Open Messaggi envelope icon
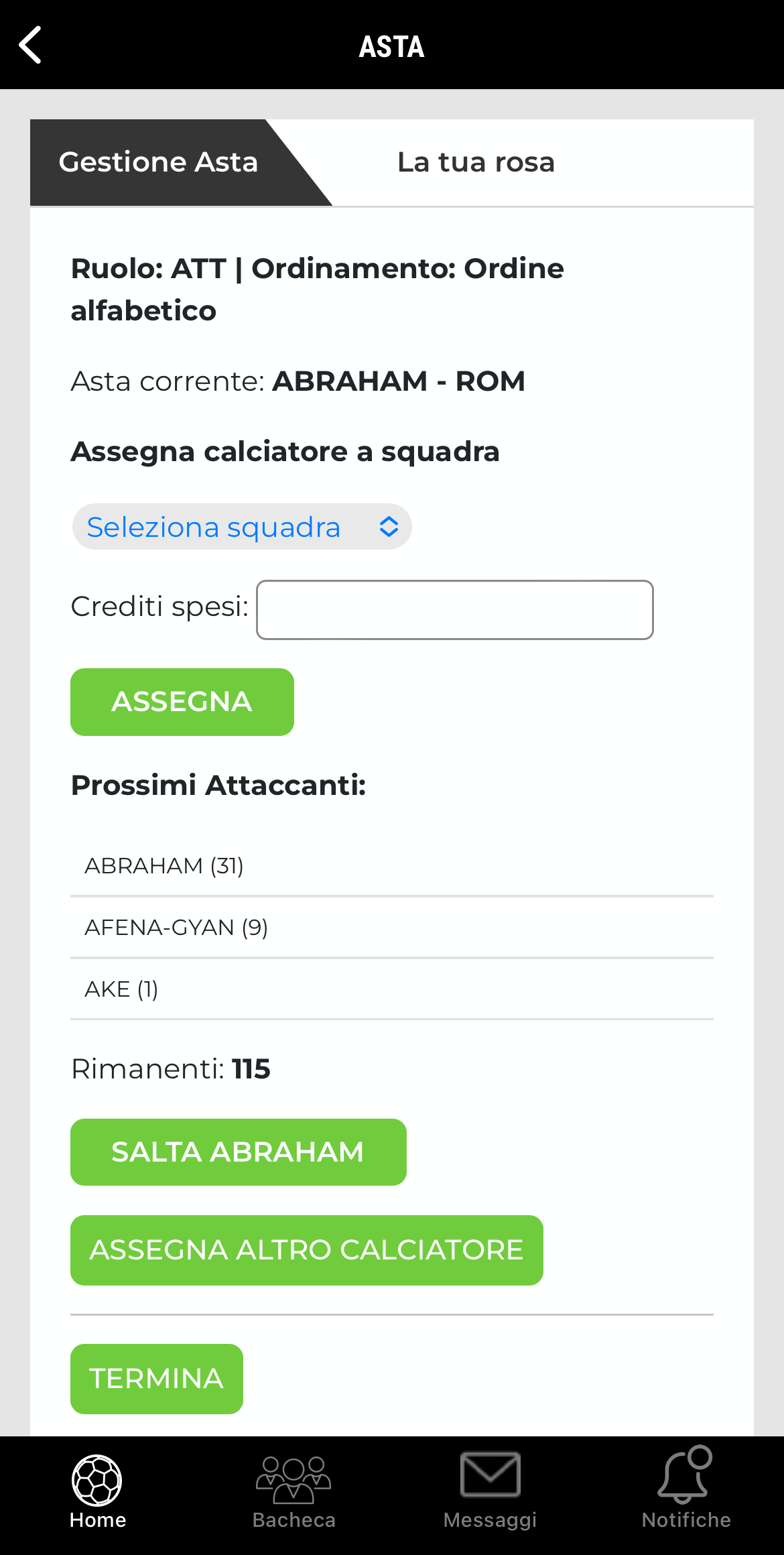Screen dimensions: 784x1555 490,1475
